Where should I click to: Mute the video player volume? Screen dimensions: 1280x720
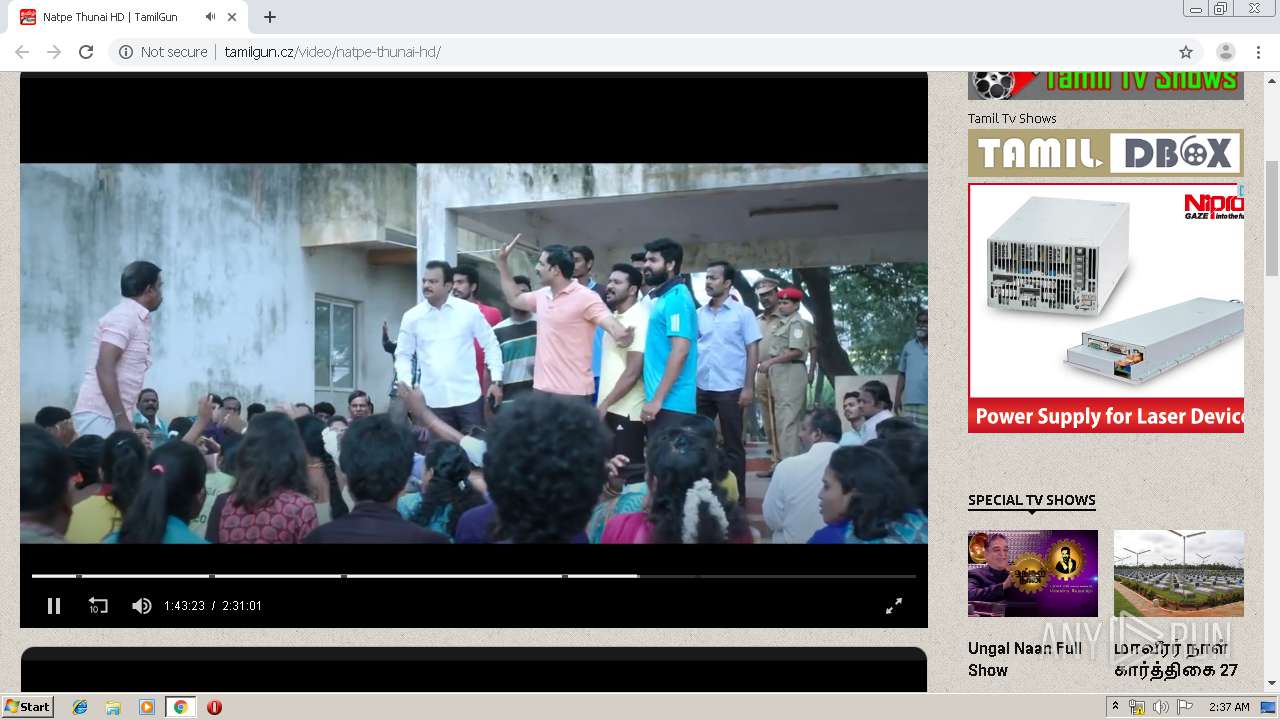tap(142, 606)
